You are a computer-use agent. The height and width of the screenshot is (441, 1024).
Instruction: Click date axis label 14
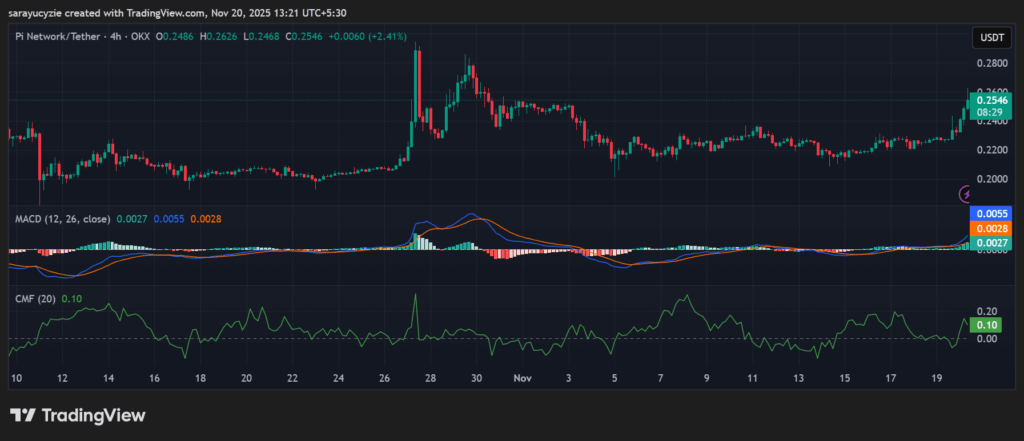(x=108, y=378)
